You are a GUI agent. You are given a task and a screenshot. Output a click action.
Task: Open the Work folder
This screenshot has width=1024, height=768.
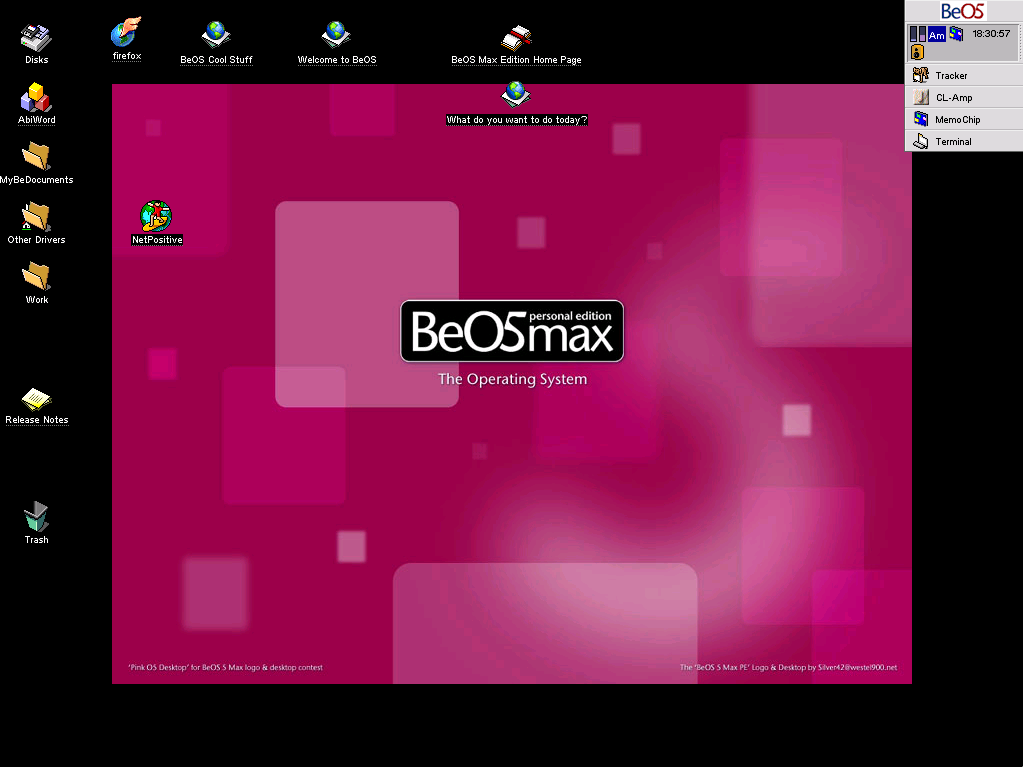coord(36,277)
